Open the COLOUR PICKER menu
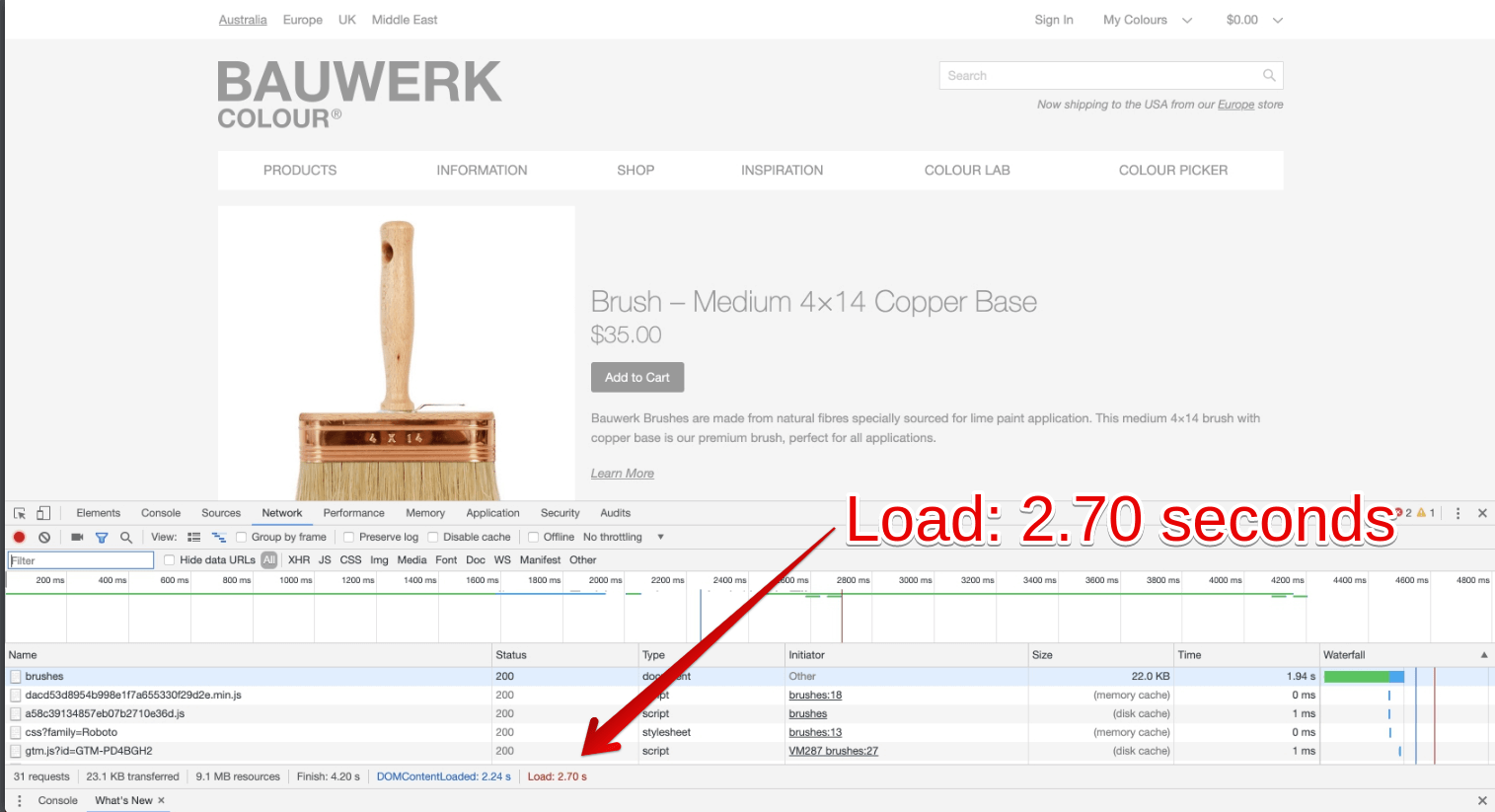The height and width of the screenshot is (812, 1495). [1173, 170]
